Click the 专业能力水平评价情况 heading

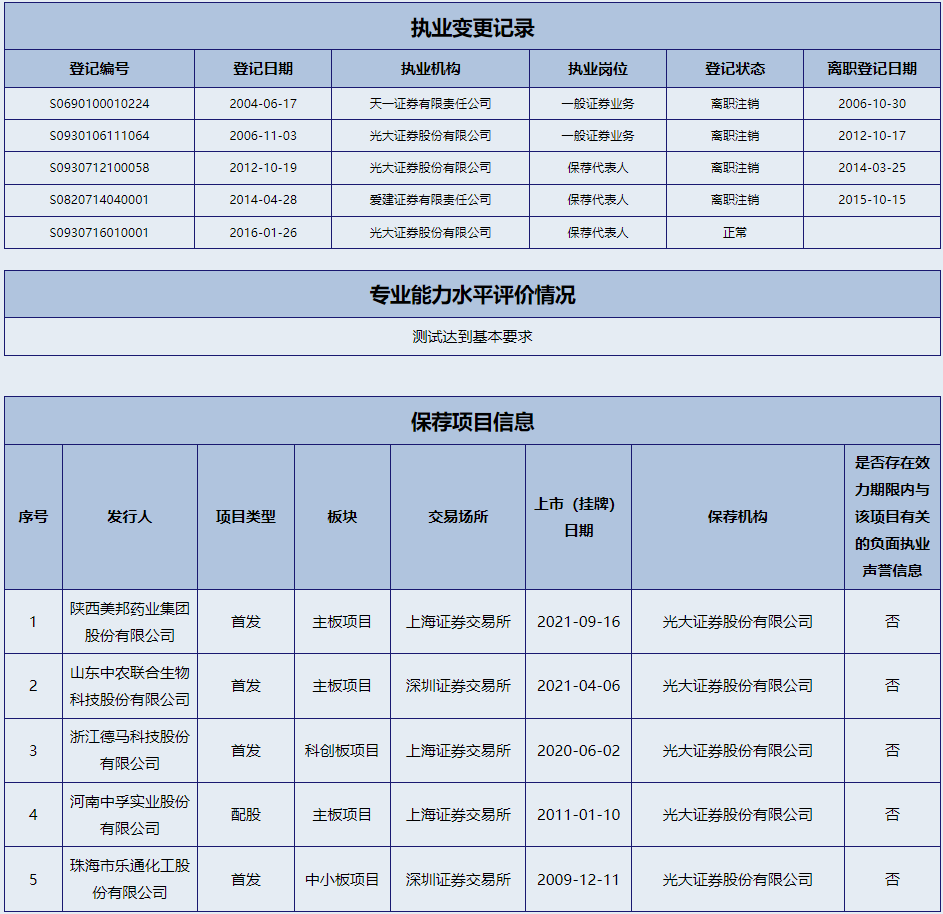pyautogui.click(x=472, y=295)
